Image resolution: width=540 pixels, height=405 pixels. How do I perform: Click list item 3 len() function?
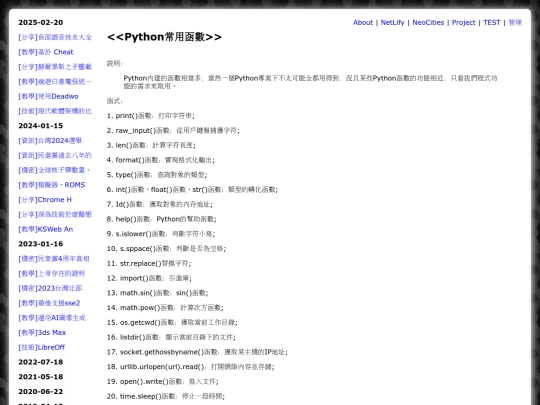151,145
